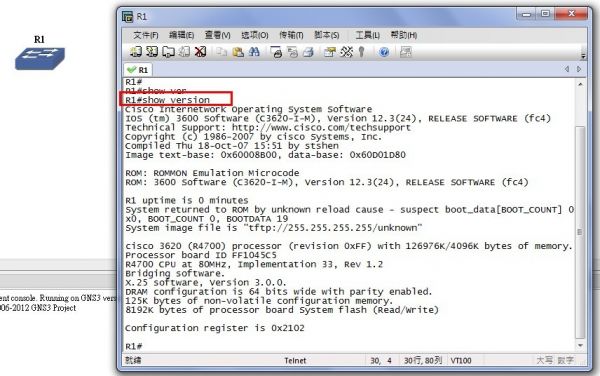
Task: Click the Quick Connect lightning icon
Action: point(152,52)
